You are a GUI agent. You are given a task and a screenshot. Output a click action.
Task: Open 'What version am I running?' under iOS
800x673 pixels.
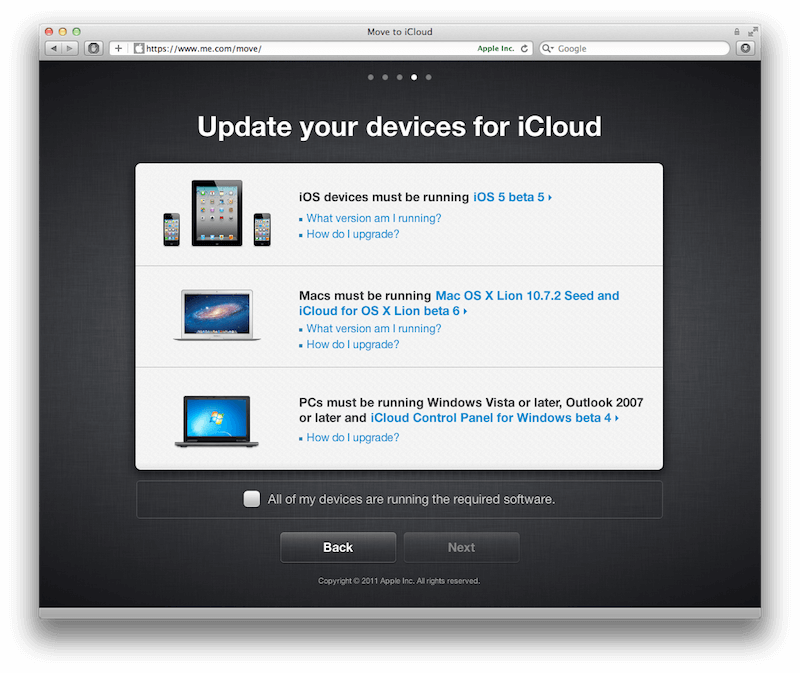(373, 218)
